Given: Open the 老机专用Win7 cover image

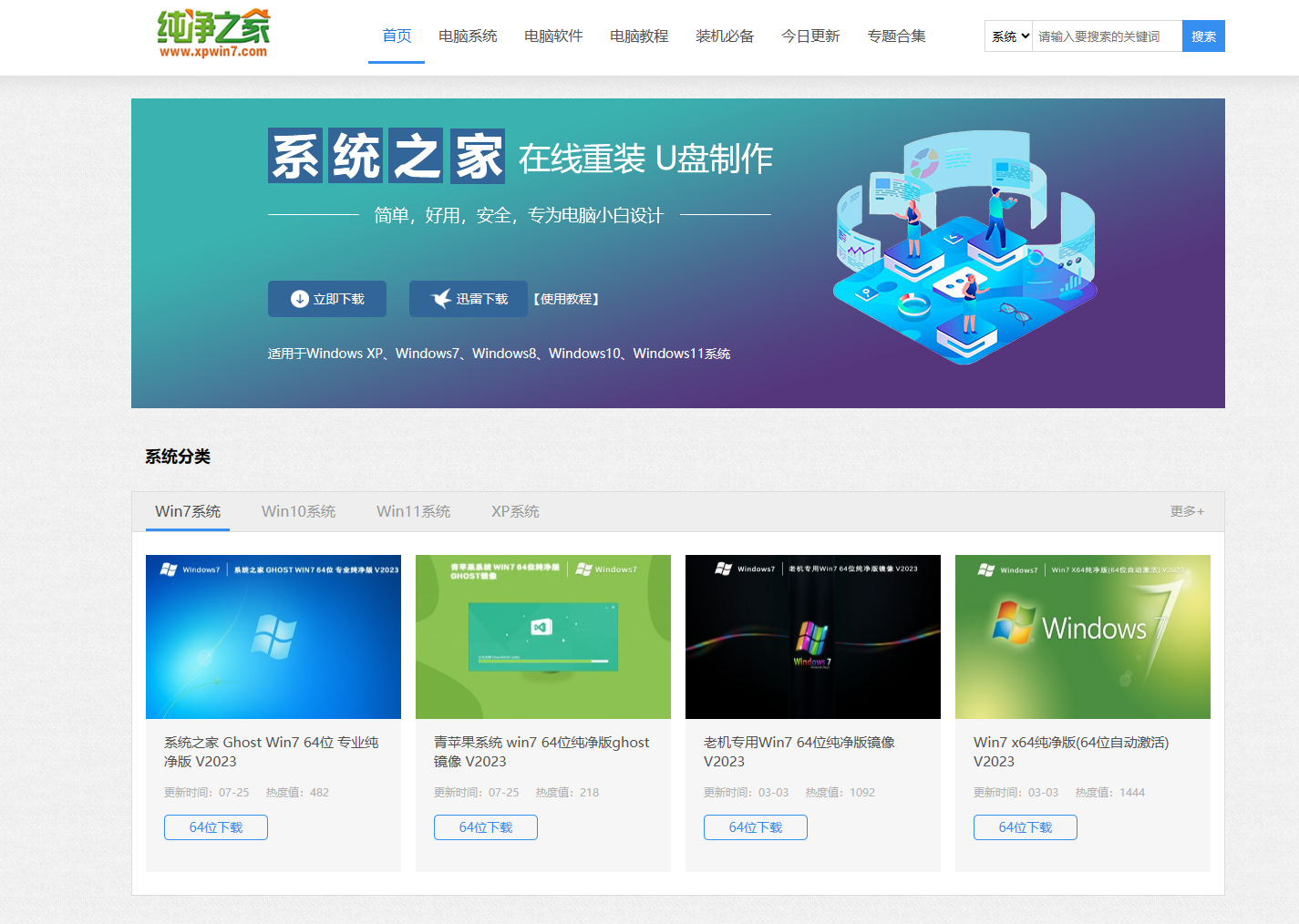Looking at the screenshot, I should 812,636.
